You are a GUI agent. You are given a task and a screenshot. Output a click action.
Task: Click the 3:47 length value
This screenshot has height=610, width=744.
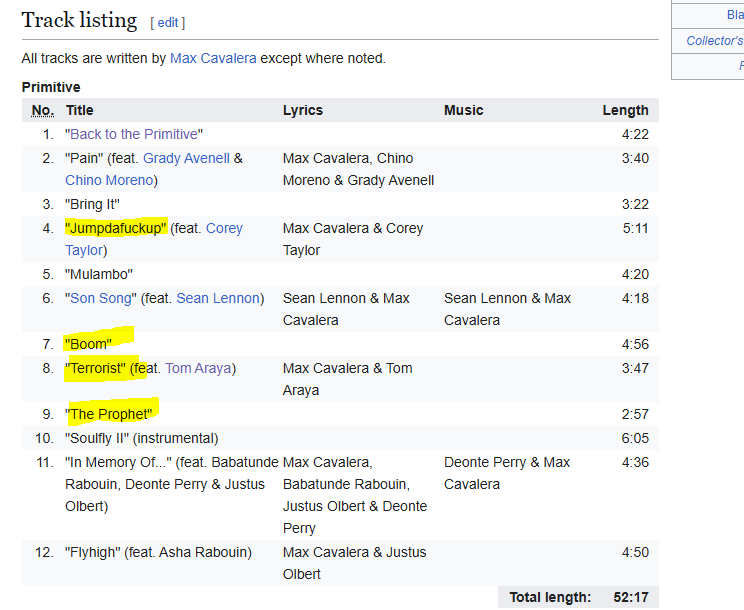(635, 369)
